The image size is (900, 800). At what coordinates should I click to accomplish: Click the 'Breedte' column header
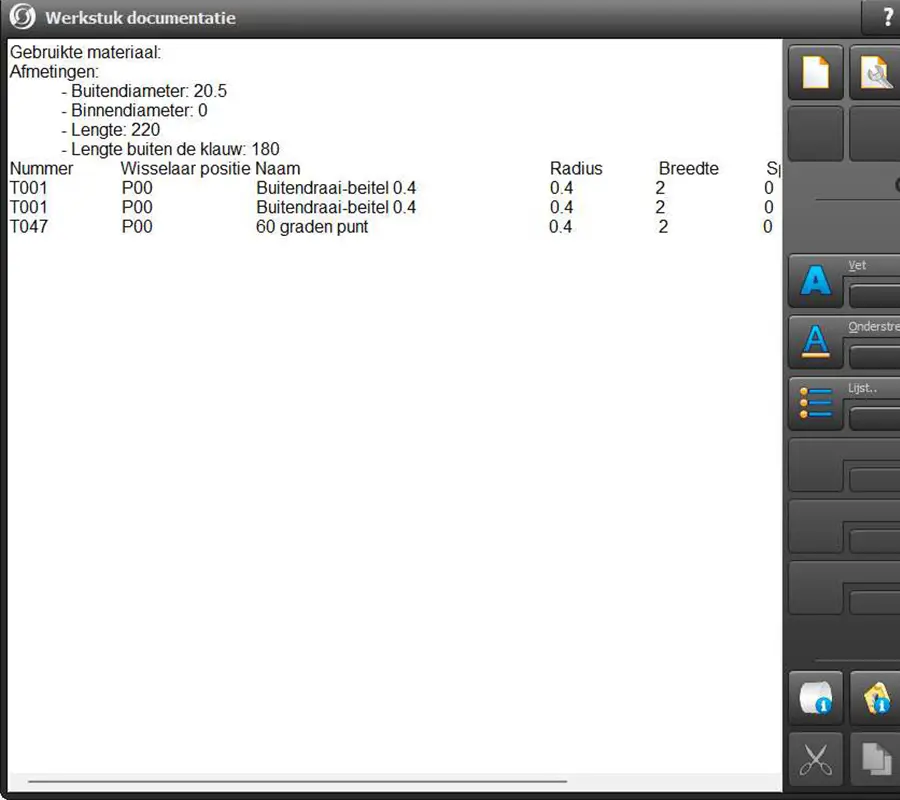pos(688,168)
